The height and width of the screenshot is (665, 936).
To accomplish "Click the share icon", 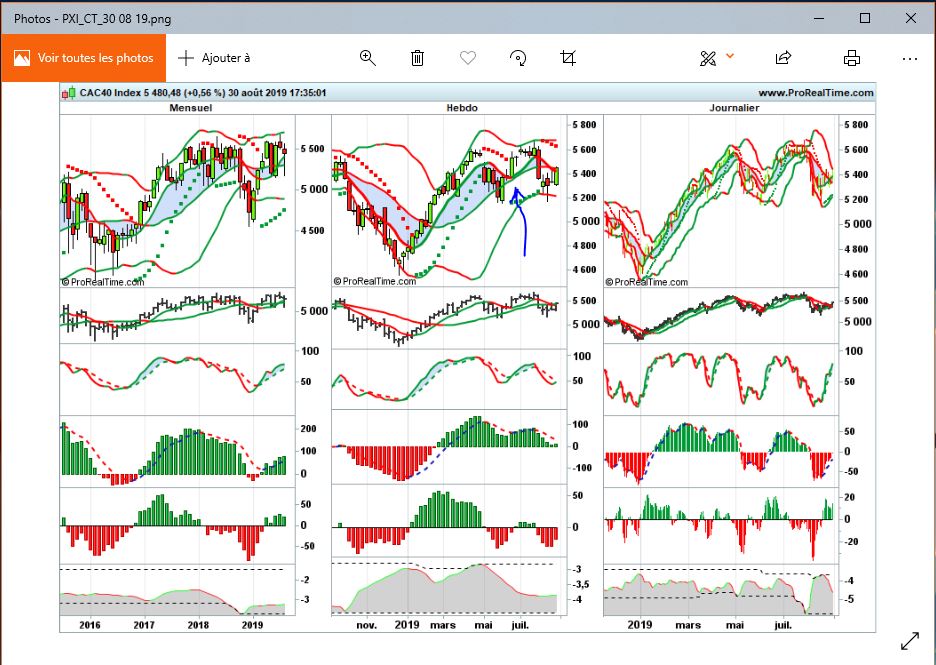I will click(784, 58).
